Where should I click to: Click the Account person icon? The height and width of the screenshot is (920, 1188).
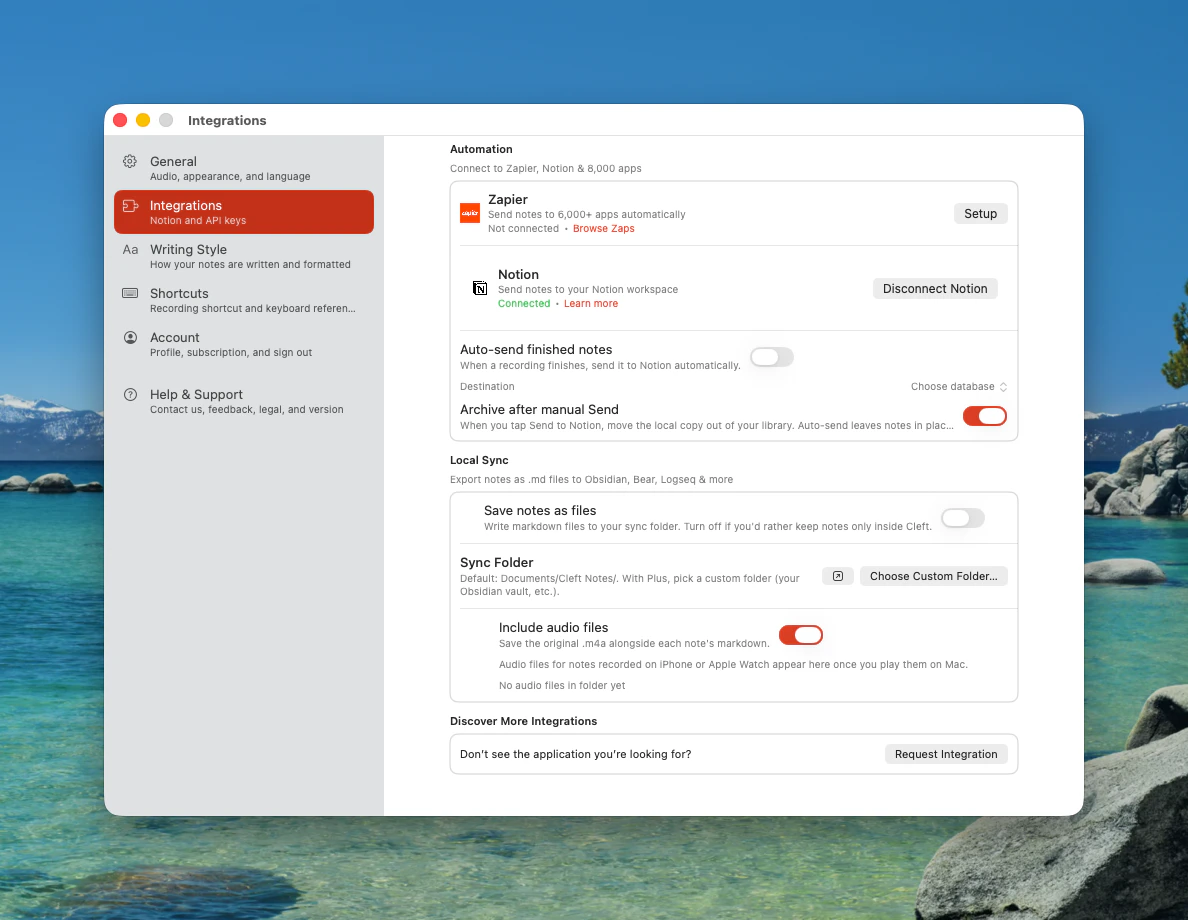coord(130,337)
